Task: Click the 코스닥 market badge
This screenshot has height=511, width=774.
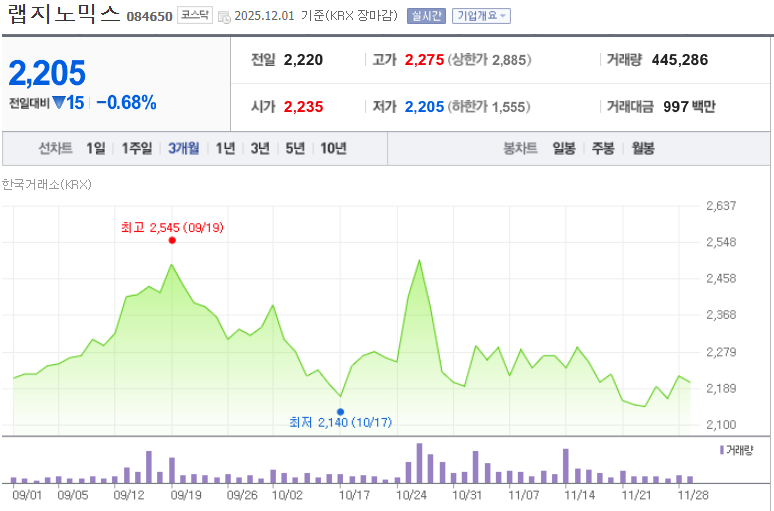Action: 194,15
